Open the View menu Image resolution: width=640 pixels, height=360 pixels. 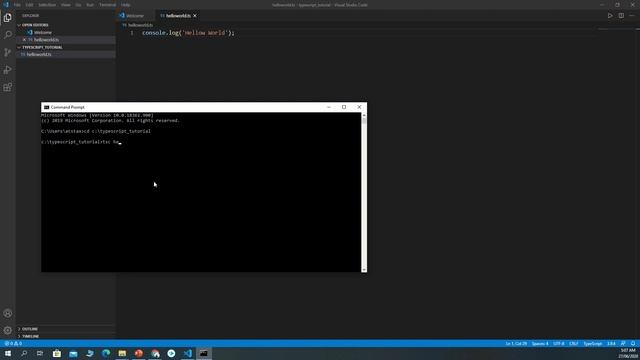[x=65, y=5]
